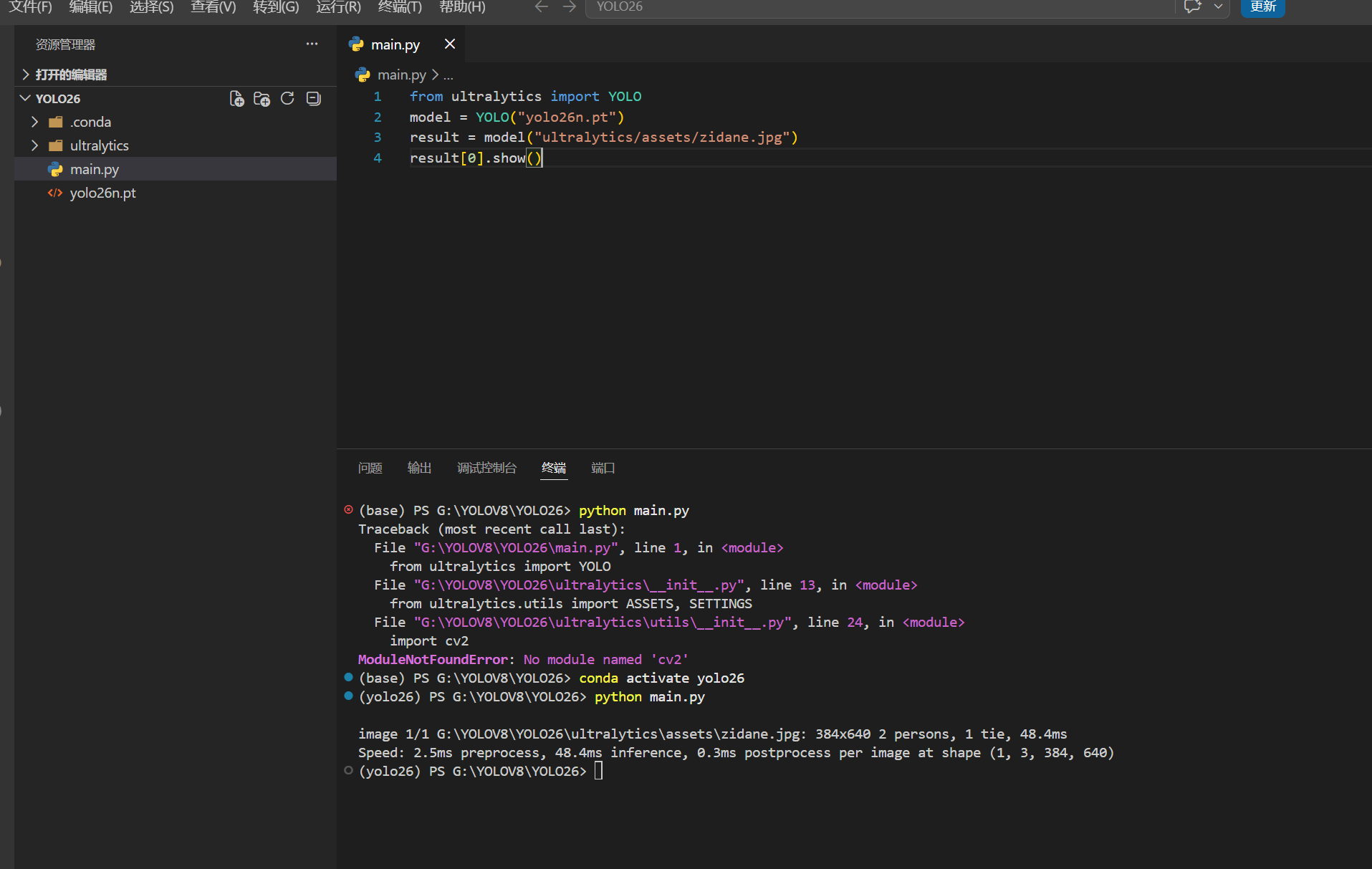Open explorer panel more actions menu
Viewport: 1372px width, 869px height.
pos(312,44)
